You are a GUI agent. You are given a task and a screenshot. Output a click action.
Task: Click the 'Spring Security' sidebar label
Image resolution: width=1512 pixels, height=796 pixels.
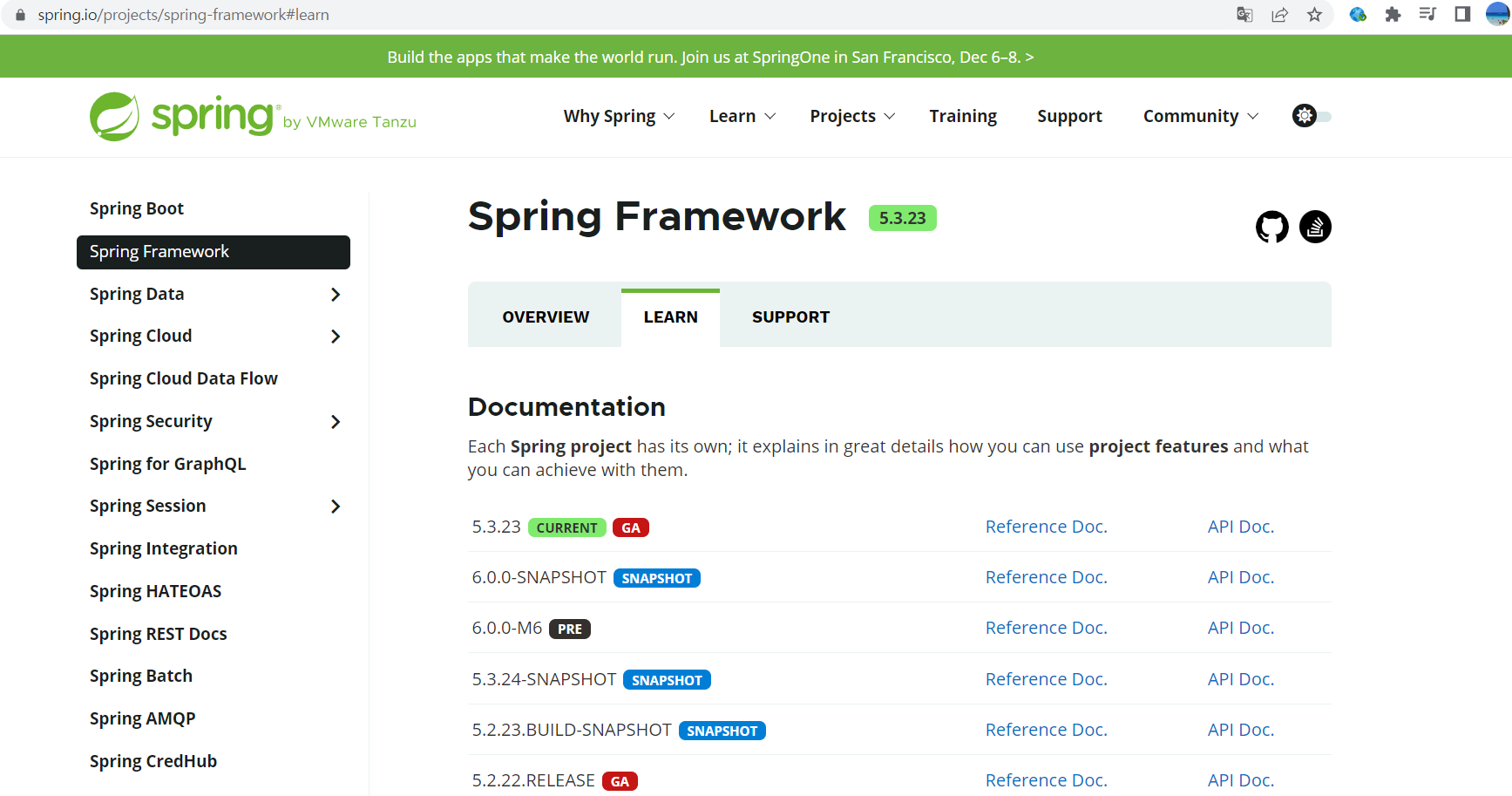coord(151,422)
